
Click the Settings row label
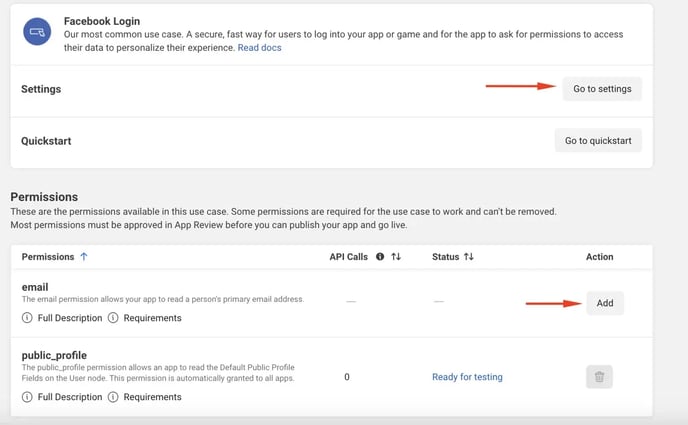click(41, 89)
